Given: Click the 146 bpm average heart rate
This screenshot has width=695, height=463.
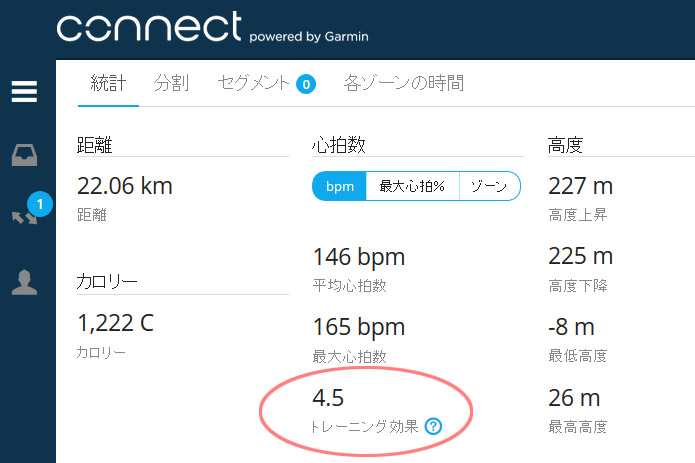Looking at the screenshot, I should (x=359, y=257).
